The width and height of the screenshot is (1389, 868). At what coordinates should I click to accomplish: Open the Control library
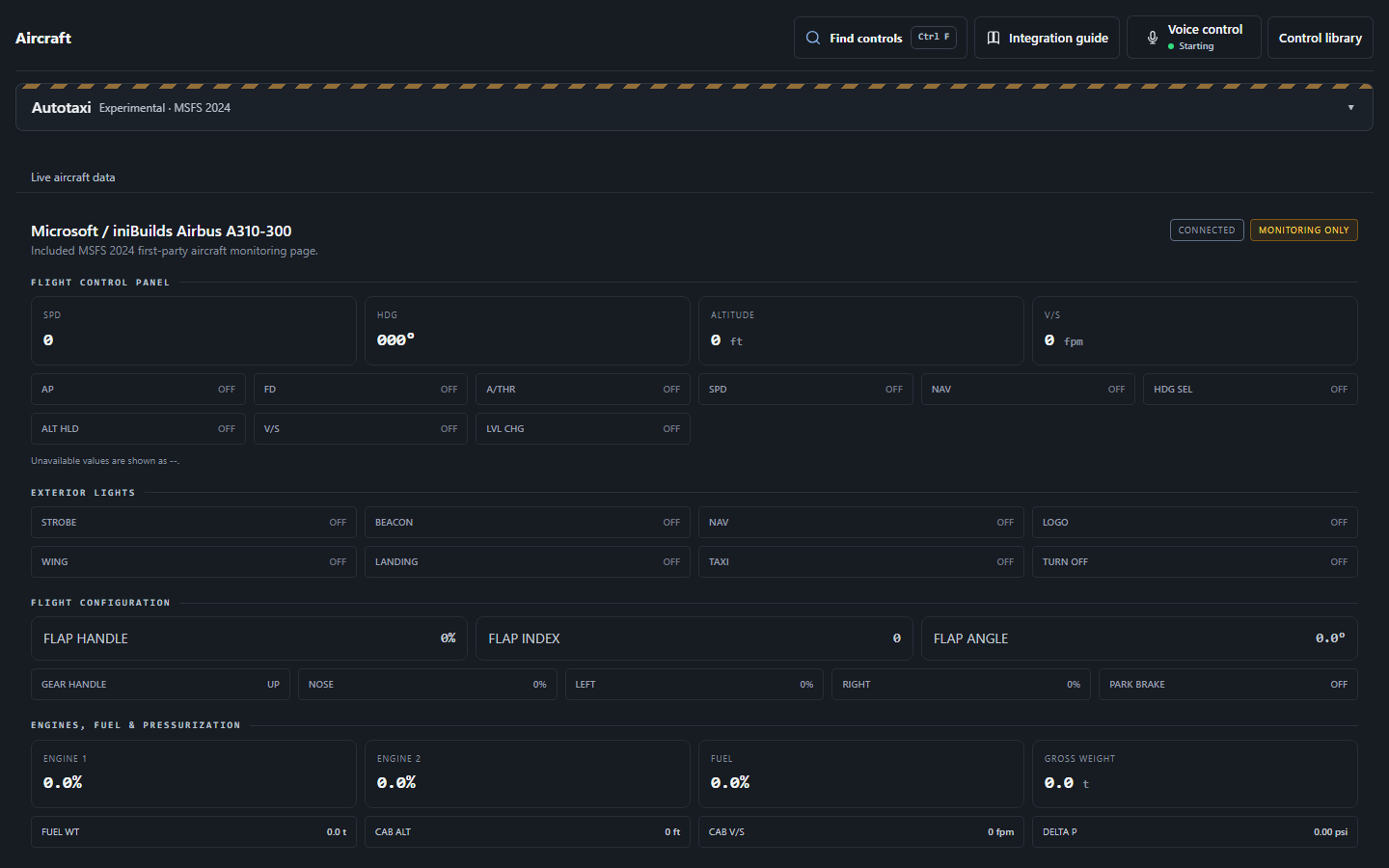[x=1320, y=38]
